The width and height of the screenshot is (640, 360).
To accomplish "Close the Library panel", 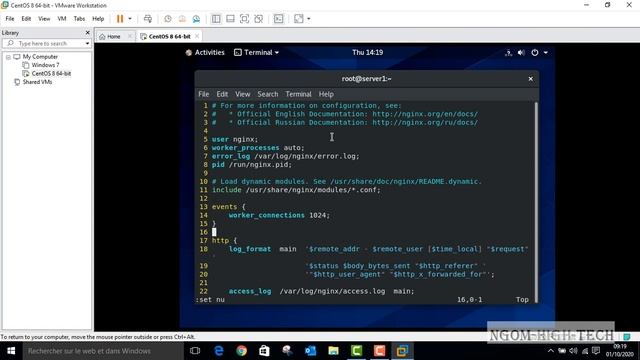I will [x=87, y=33].
